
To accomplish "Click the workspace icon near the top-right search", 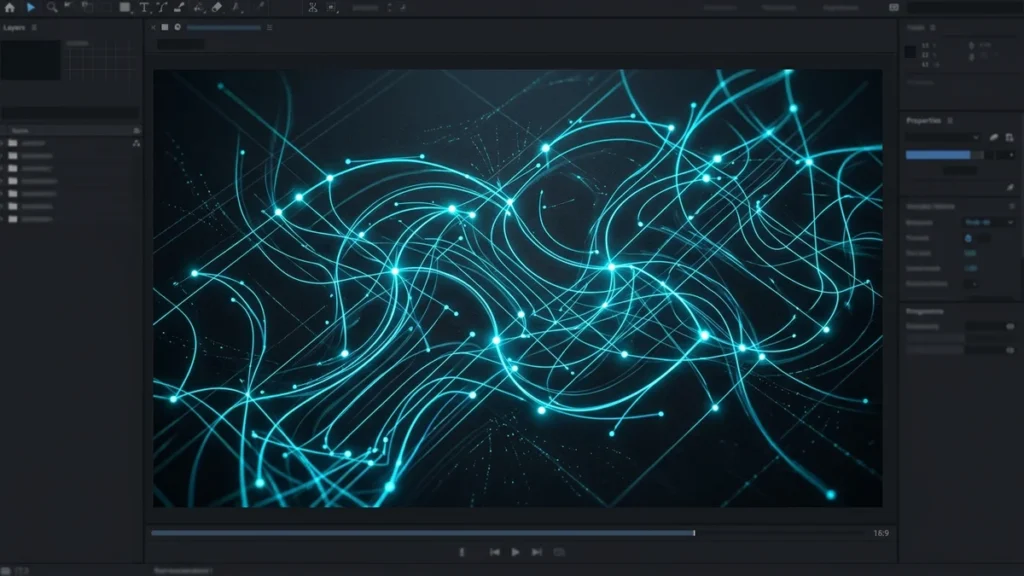I will 894,8.
